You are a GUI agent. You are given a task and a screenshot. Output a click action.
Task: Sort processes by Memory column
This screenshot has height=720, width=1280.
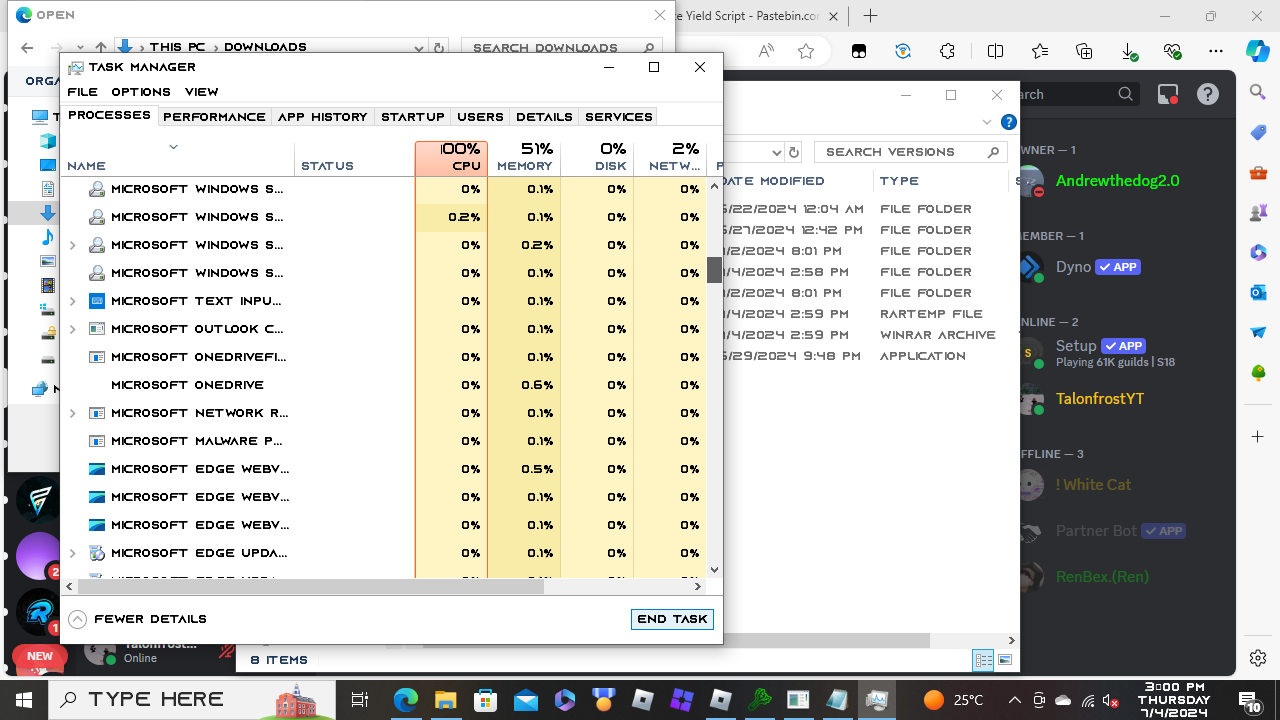[525, 158]
